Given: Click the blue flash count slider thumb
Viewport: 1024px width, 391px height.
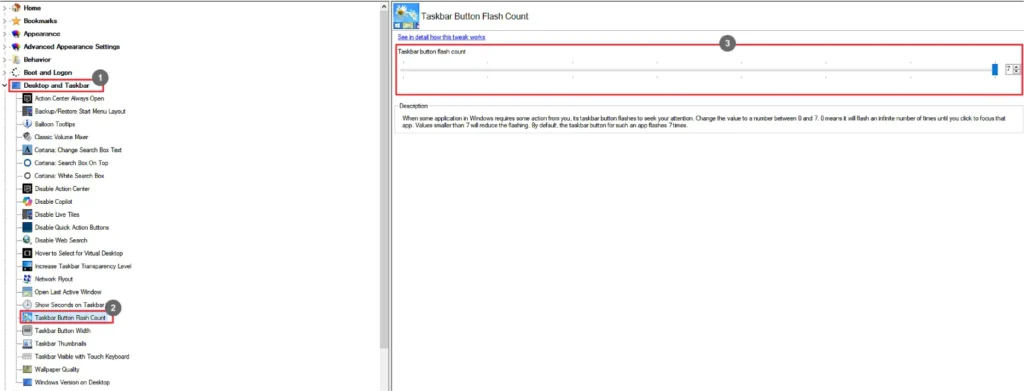Looking at the screenshot, I should 995,69.
